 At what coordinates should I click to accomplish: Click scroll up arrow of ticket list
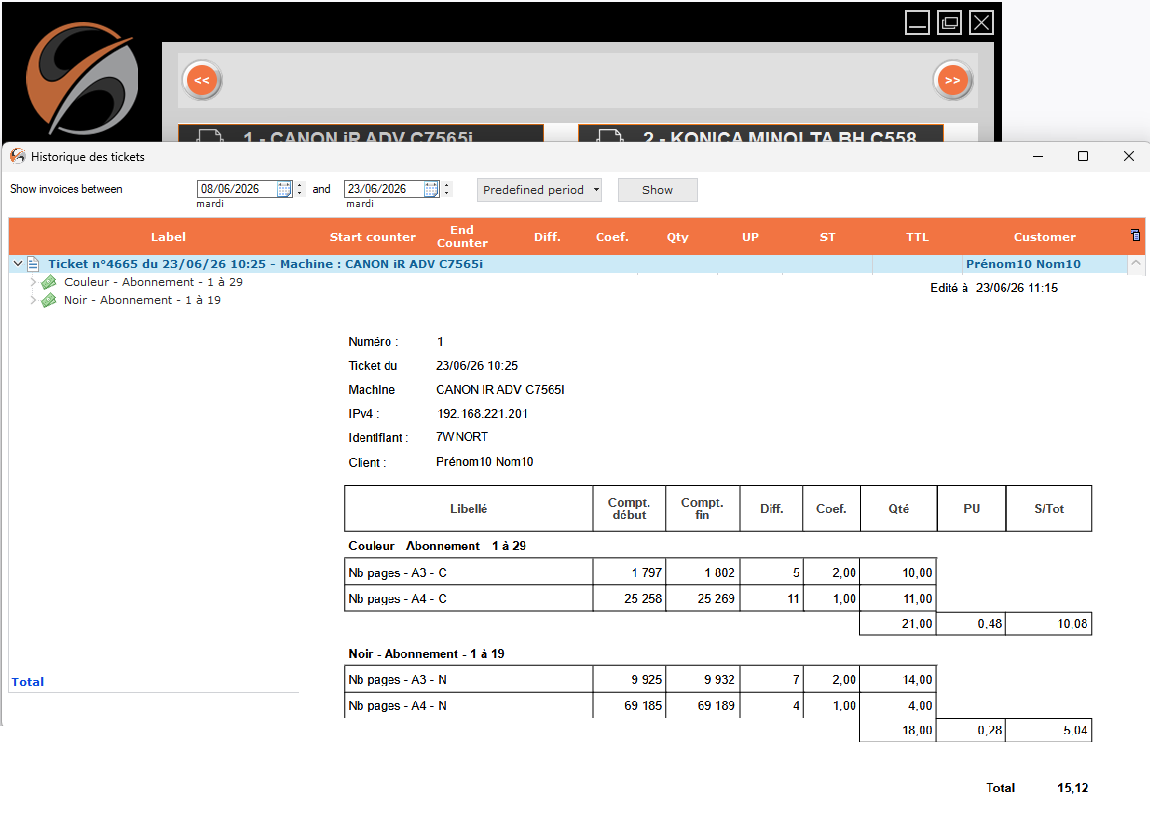click(1135, 264)
